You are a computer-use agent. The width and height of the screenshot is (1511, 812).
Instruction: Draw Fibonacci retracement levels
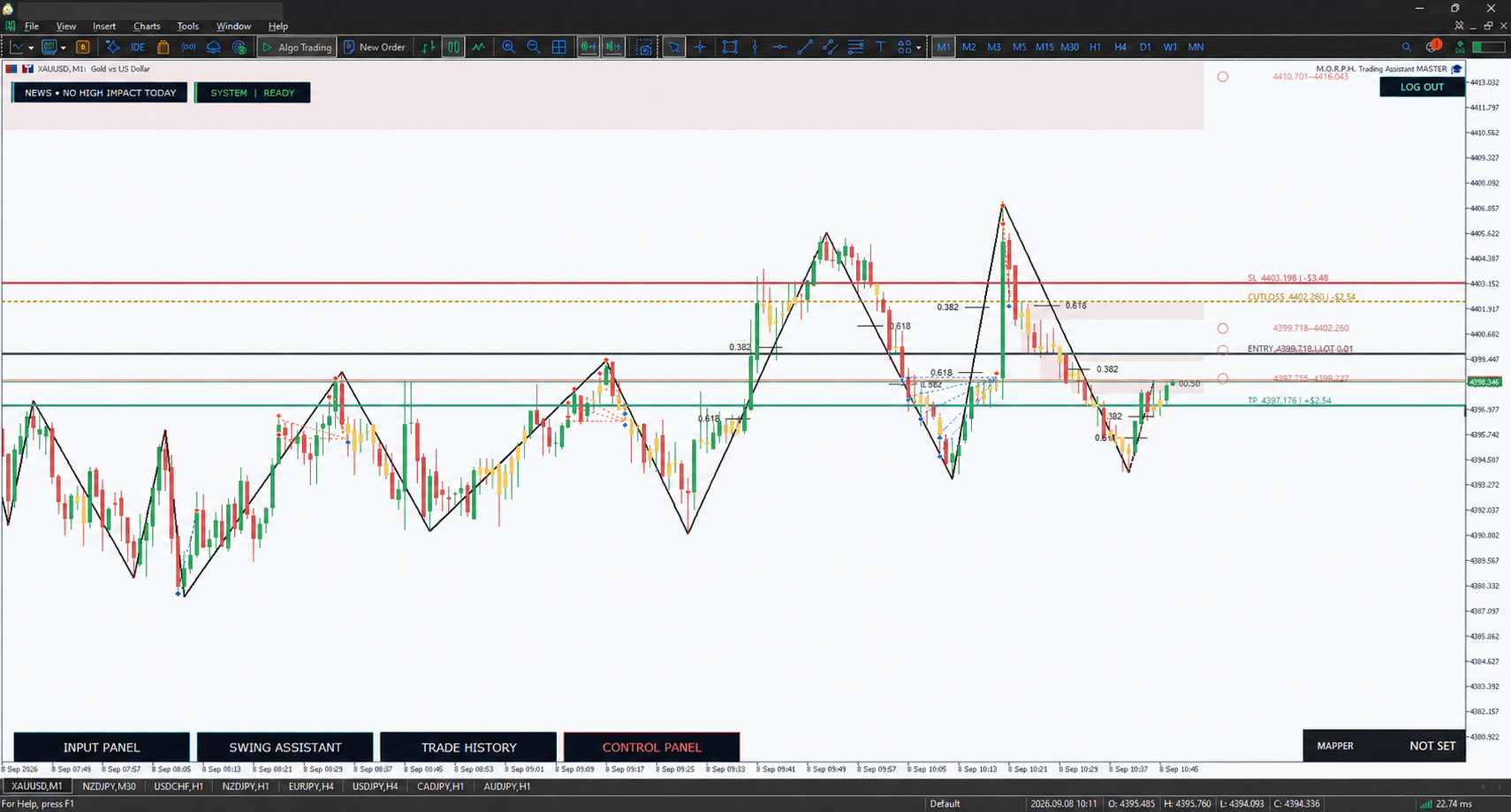[x=855, y=47]
